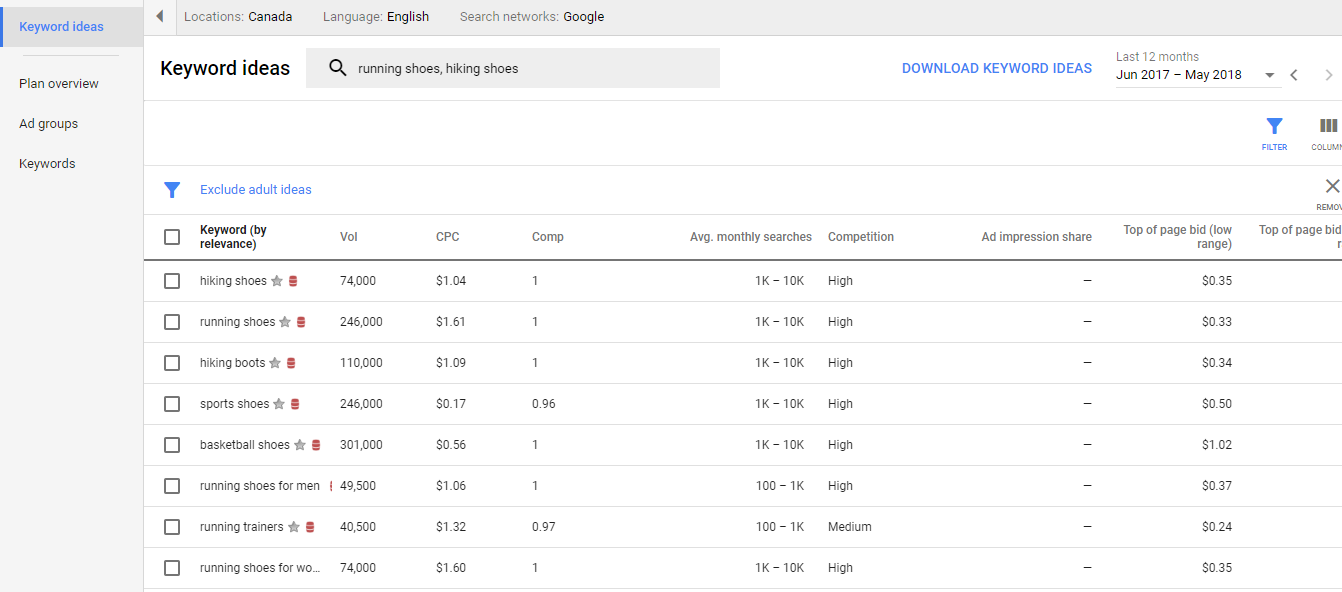Click Download Keyword Ideas
Viewport: 1342px width, 592px height.
click(997, 68)
